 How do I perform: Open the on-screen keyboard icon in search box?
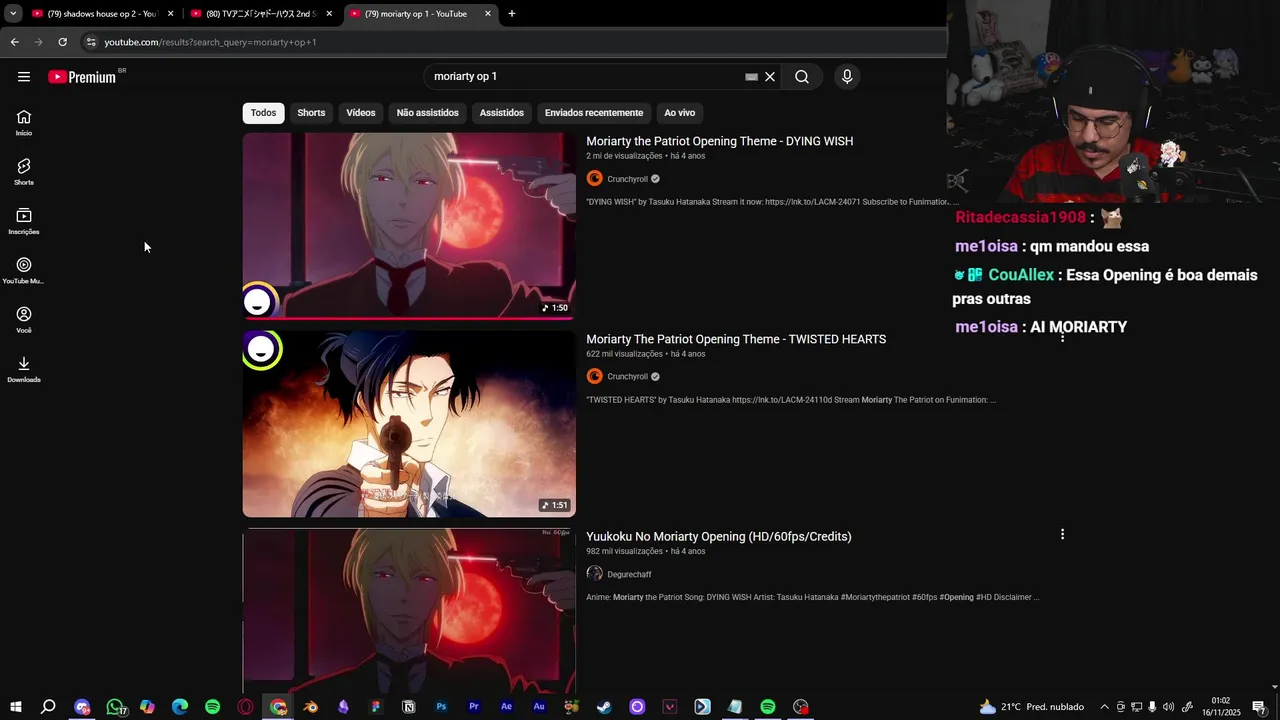(x=751, y=77)
